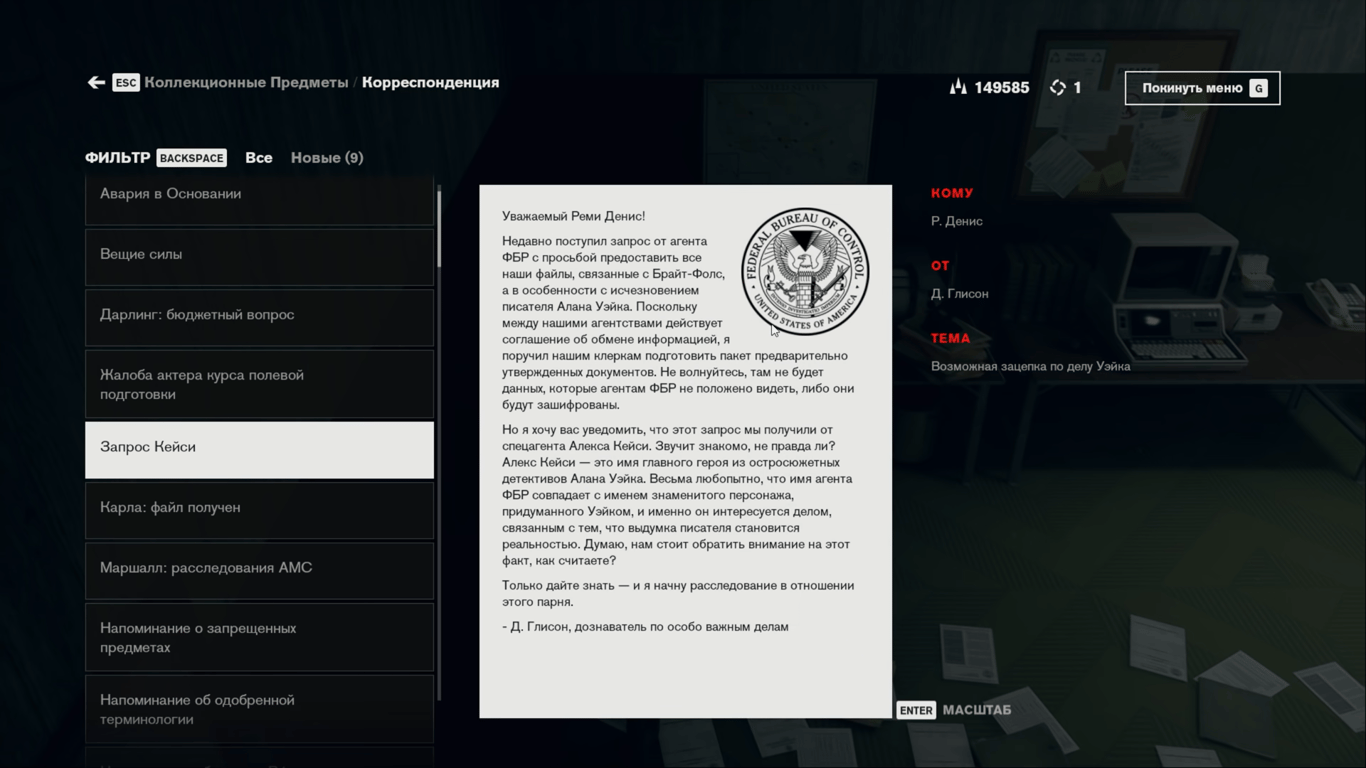This screenshot has width=1366, height=768.
Task: Select the "Все" filter tab
Action: [x=258, y=158]
